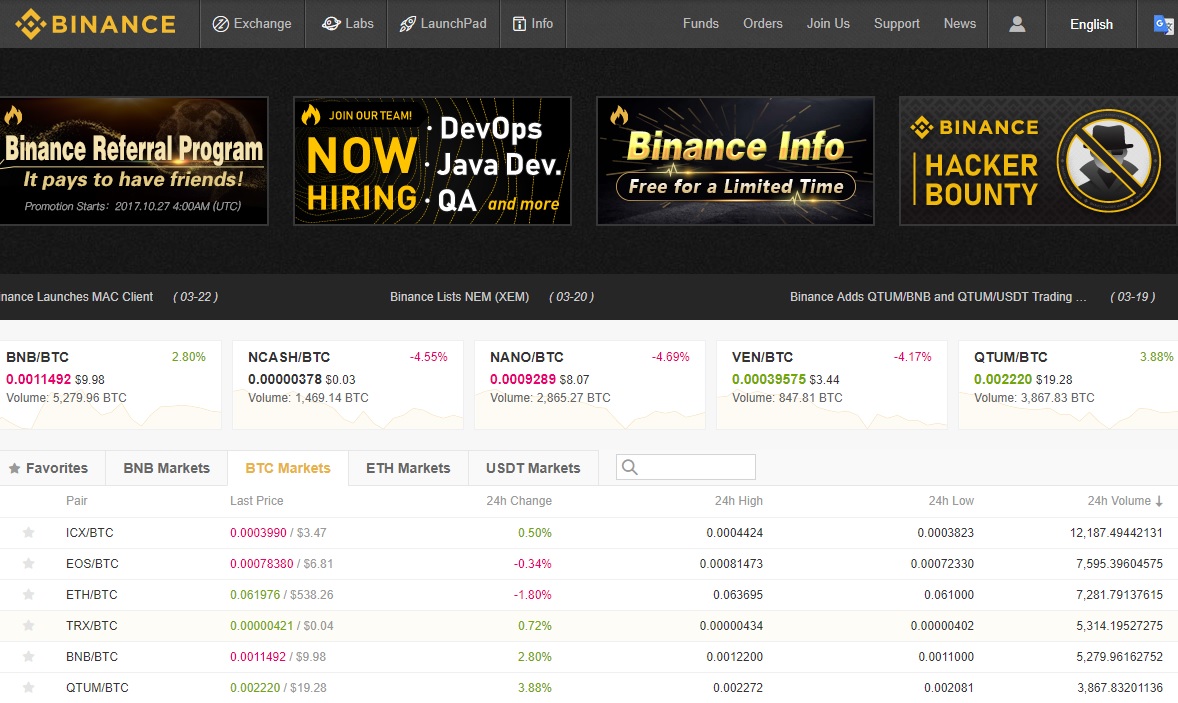Viewport: 1178px width, 703px height.
Task: Select the BTC Markets tab
Action: (x=288, y=468)
